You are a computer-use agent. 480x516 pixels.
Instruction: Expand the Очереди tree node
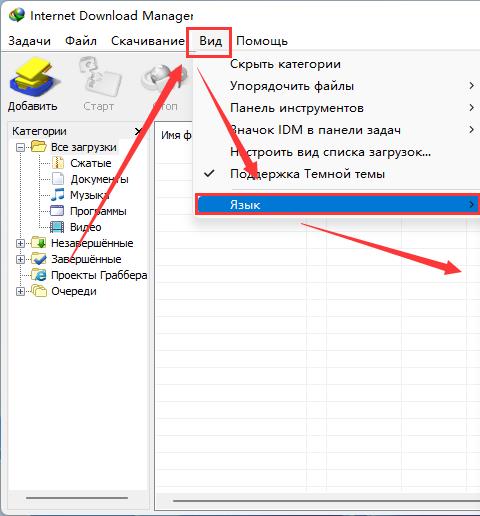[x=20, y=291]
